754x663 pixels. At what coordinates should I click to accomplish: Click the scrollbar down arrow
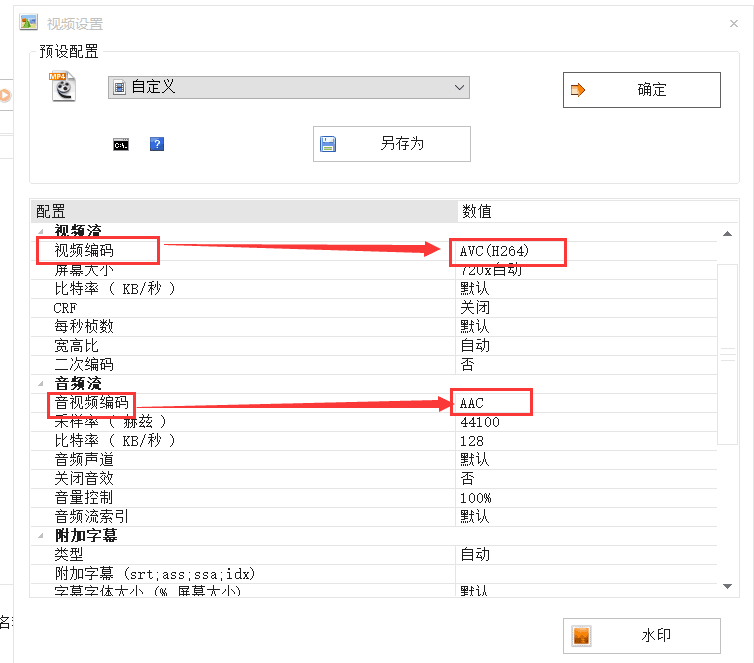click(727, 585)
